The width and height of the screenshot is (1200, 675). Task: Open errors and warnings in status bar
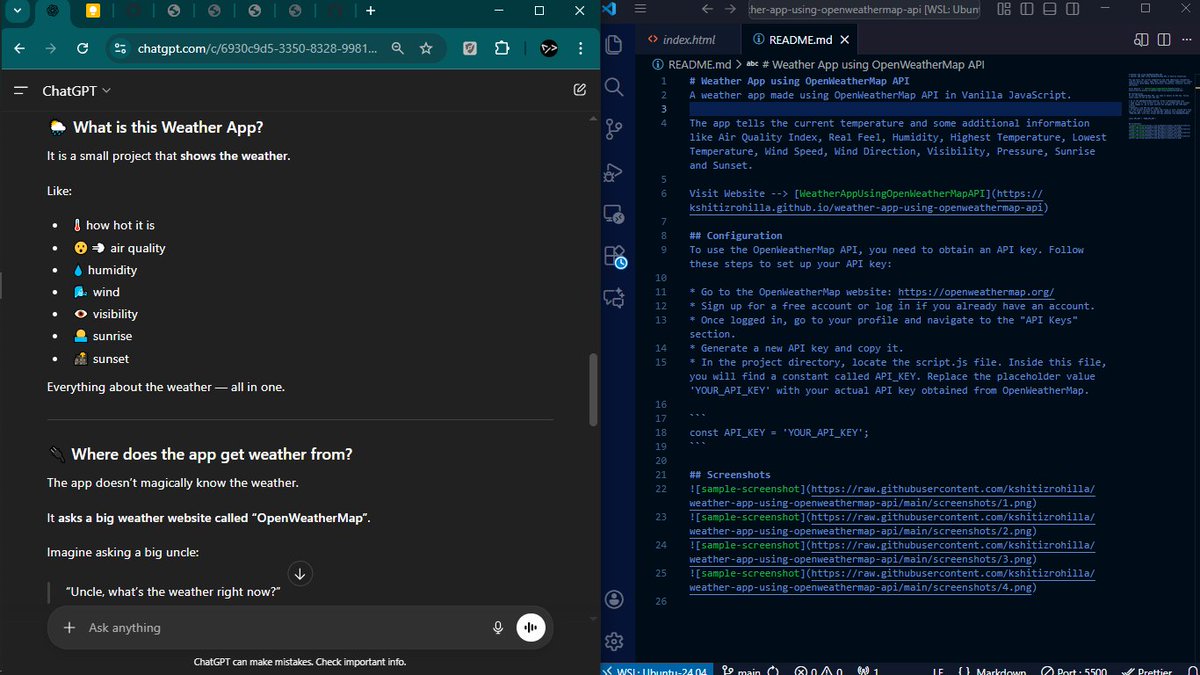[818, 671]
